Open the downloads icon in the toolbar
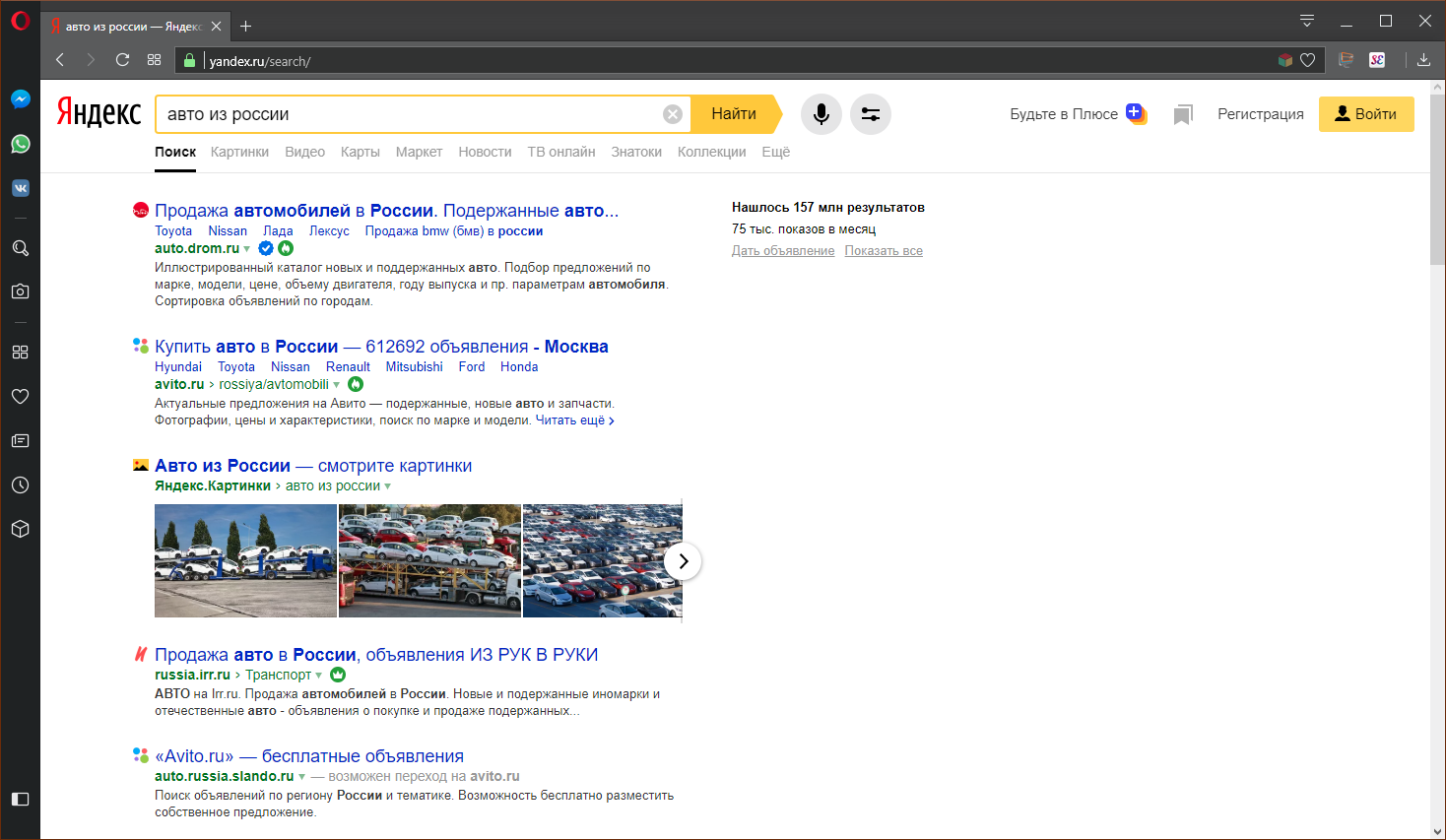1446x840 pixels. click(x=1423, y=60)
